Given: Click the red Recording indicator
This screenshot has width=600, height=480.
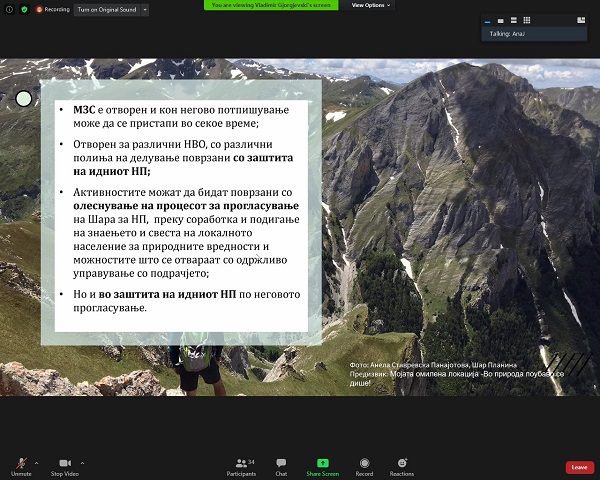Looking at the screenshot, I should click(53, 9).
